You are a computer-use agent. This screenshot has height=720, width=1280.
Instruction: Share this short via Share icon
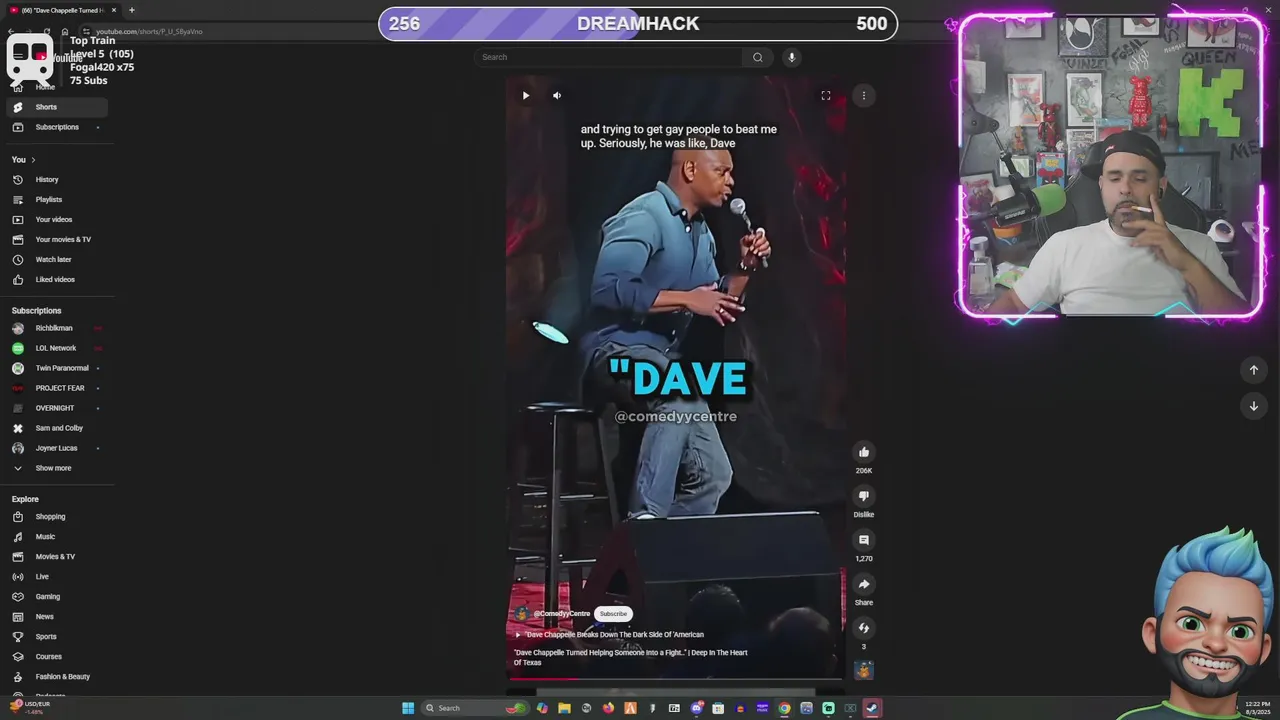[x=864, y=584]
